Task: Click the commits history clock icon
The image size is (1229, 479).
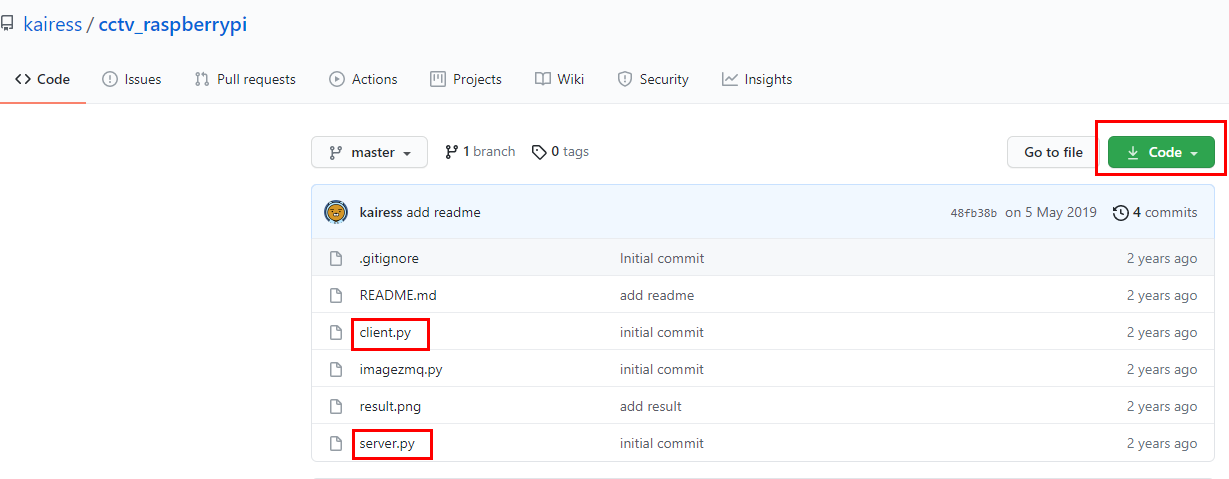Action: click(1121, 212)
